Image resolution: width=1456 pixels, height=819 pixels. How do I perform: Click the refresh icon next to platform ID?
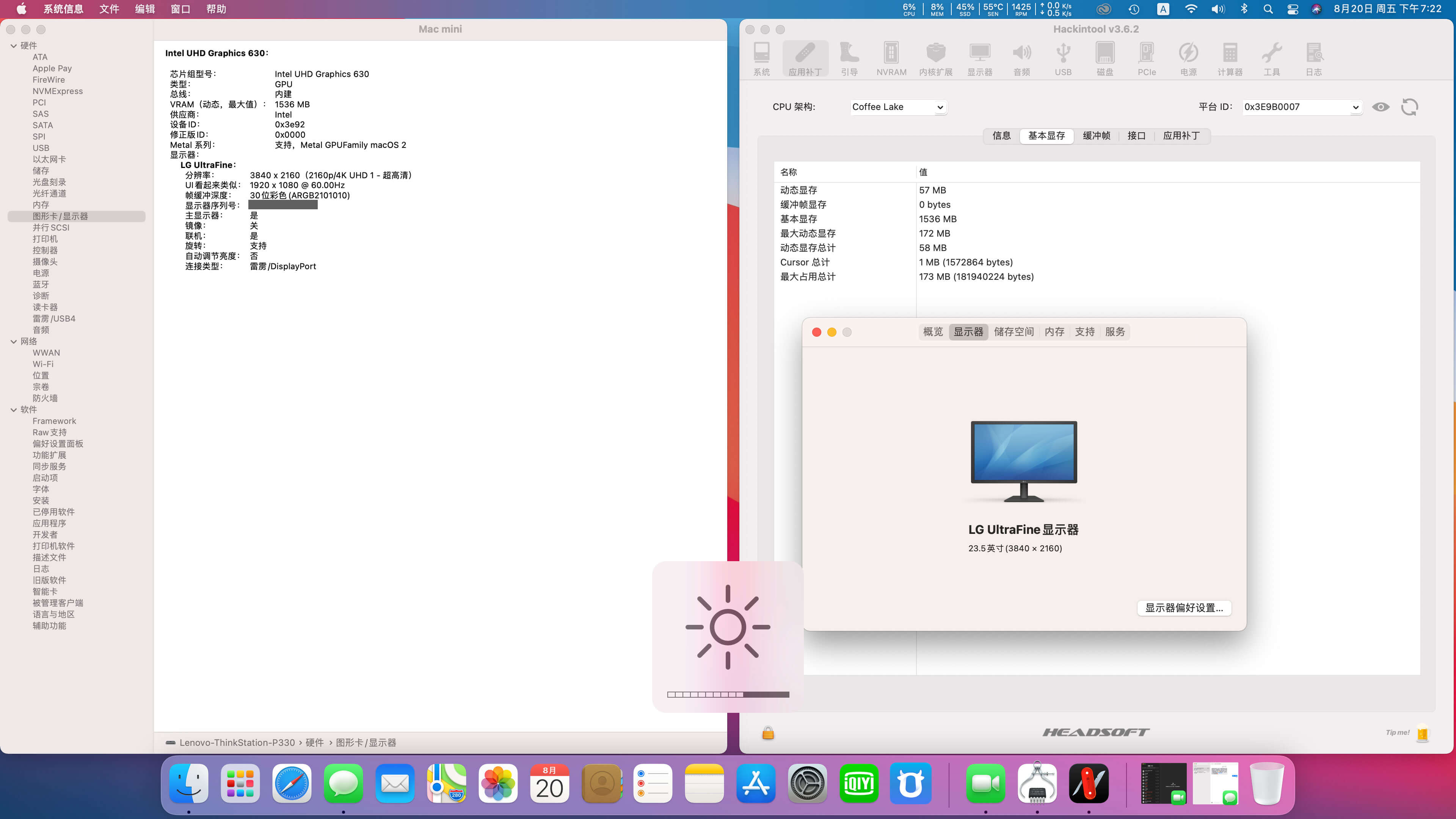(1409, 107)
